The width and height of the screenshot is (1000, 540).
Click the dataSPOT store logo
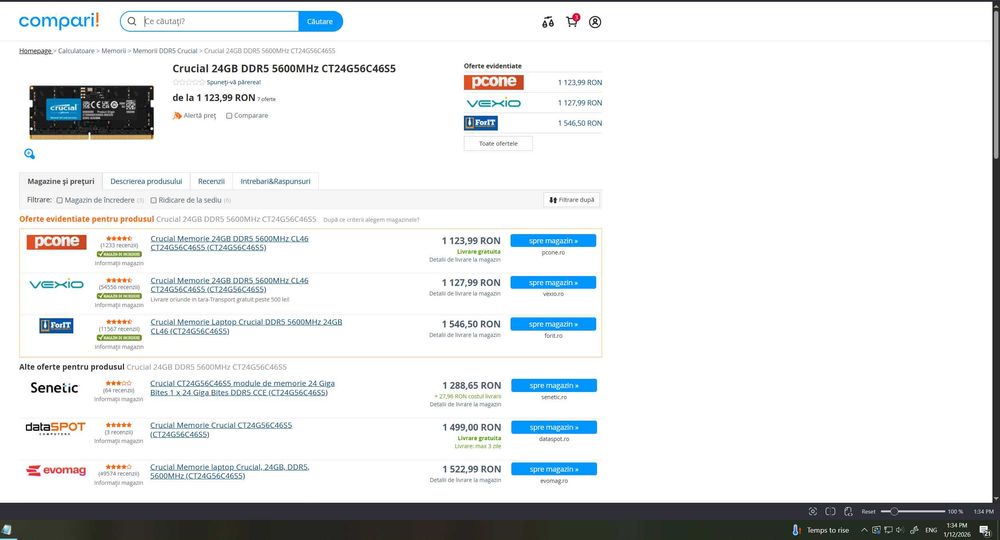point(55,428)
